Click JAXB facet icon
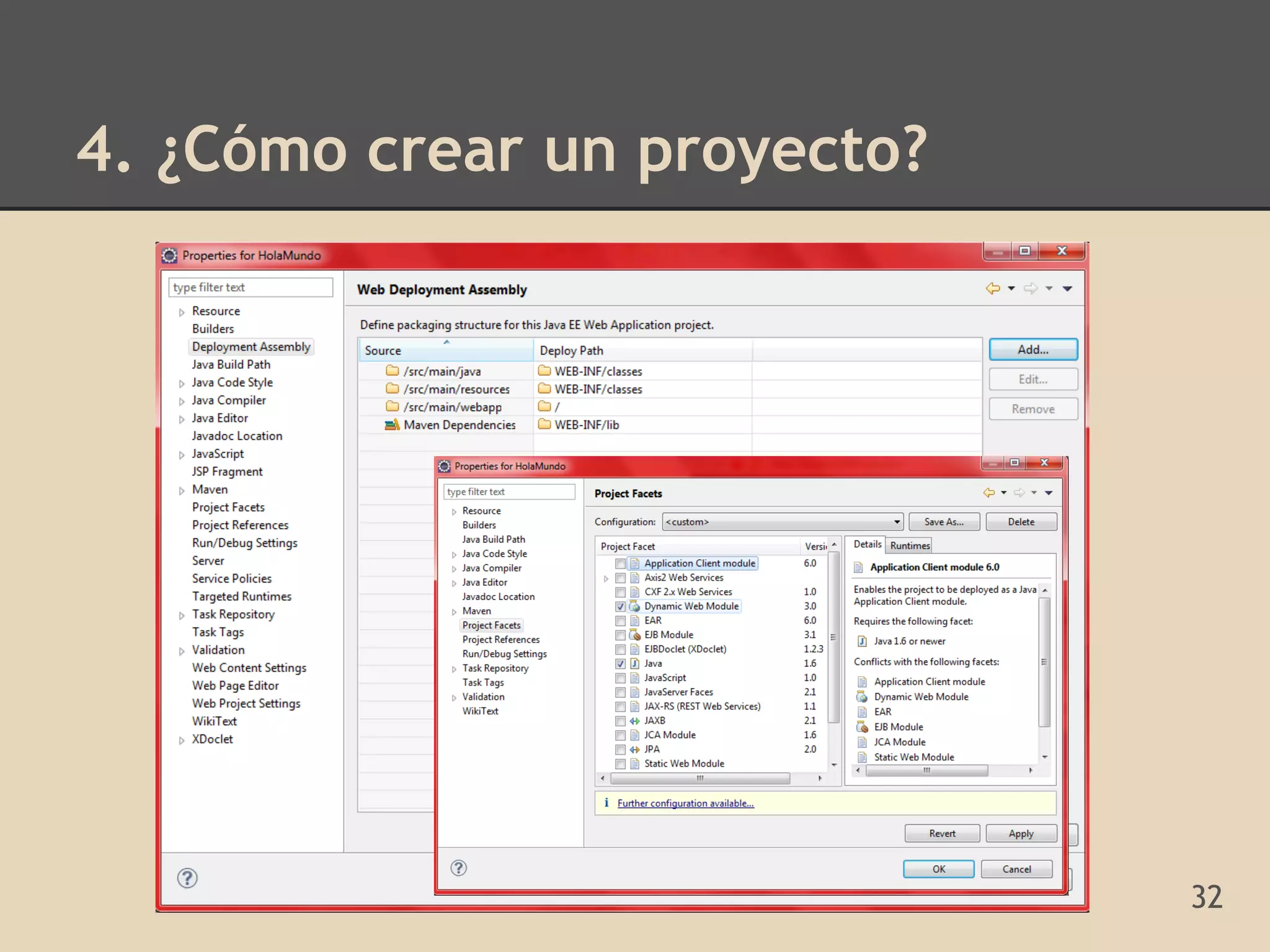Screen dimensions: 1270x952 point(634,721)
